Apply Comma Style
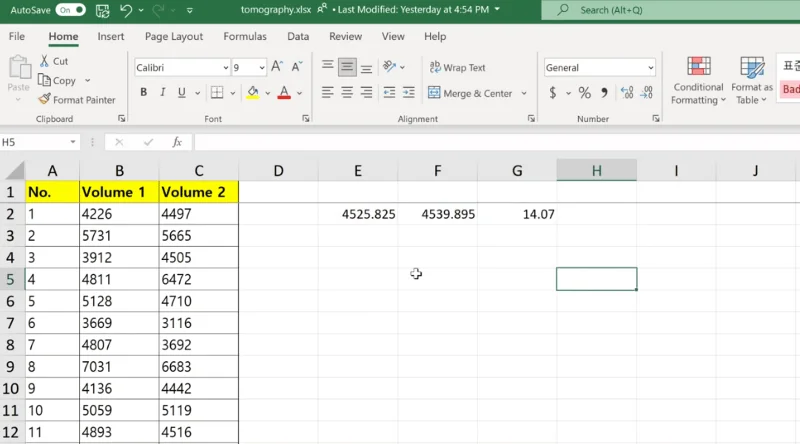The height and width of the screenshot is (444, 800). click(x=605, y=92)
